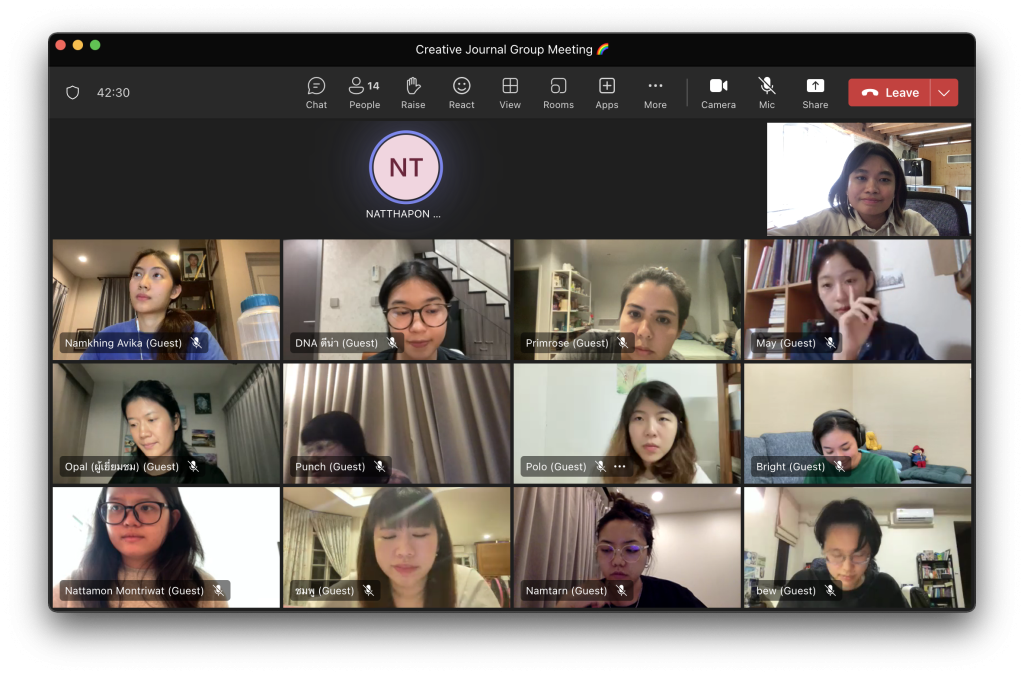Select Nattamon Montriwat's video tile
Viewport: 1024px width, 676px height.
[x=167, y=547]
